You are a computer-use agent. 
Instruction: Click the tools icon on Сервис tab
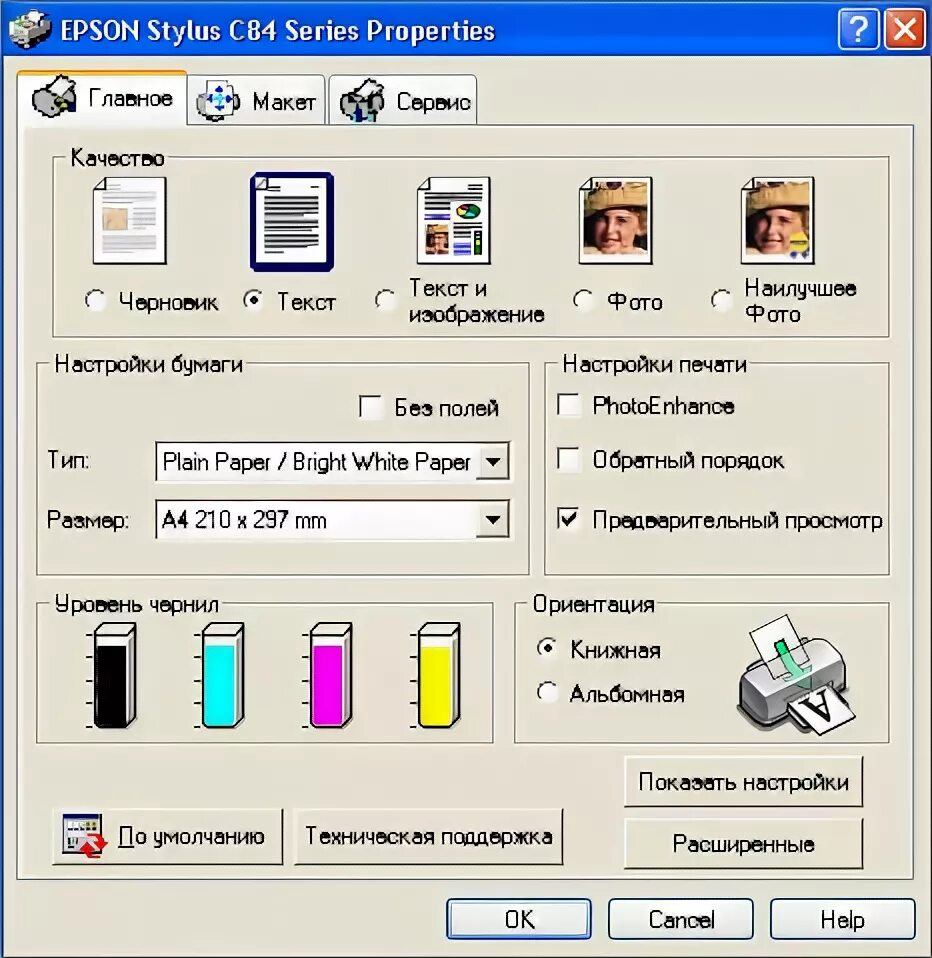point(362,100)
